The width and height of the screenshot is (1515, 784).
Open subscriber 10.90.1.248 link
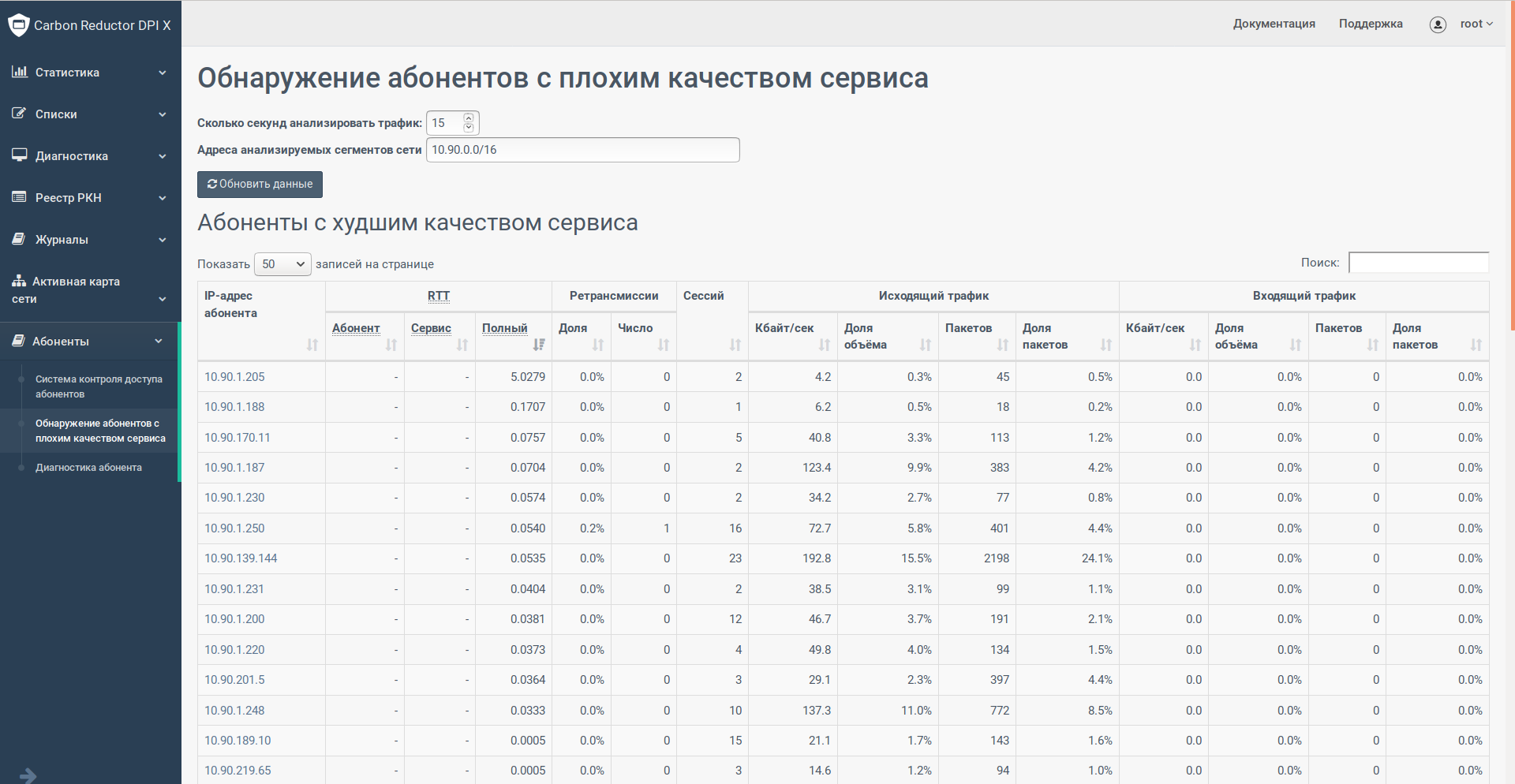pos(234,711)
